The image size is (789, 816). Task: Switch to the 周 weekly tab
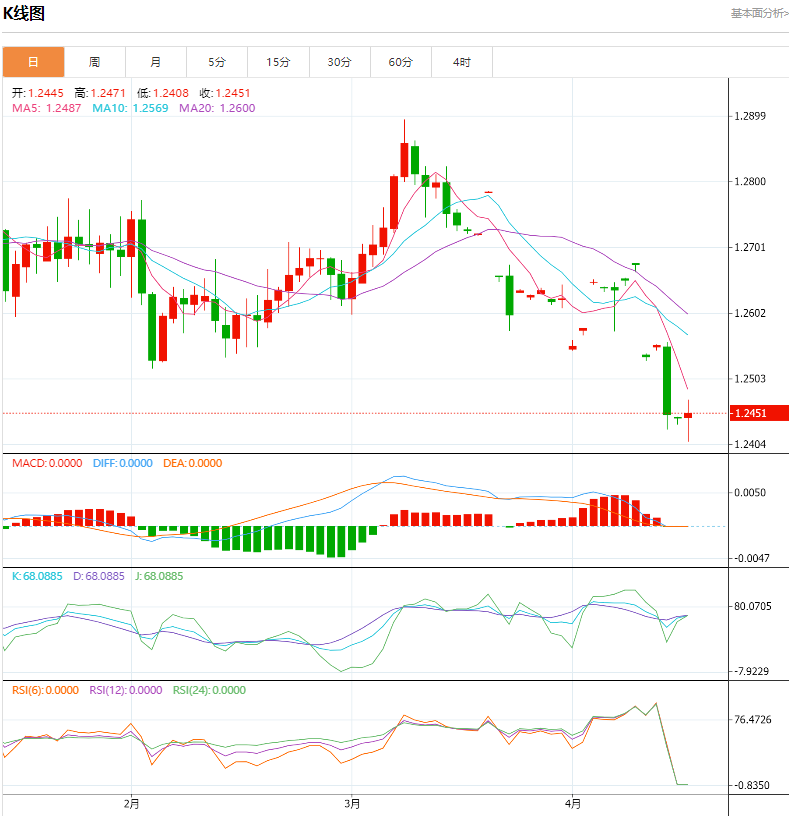click(94, 62)
